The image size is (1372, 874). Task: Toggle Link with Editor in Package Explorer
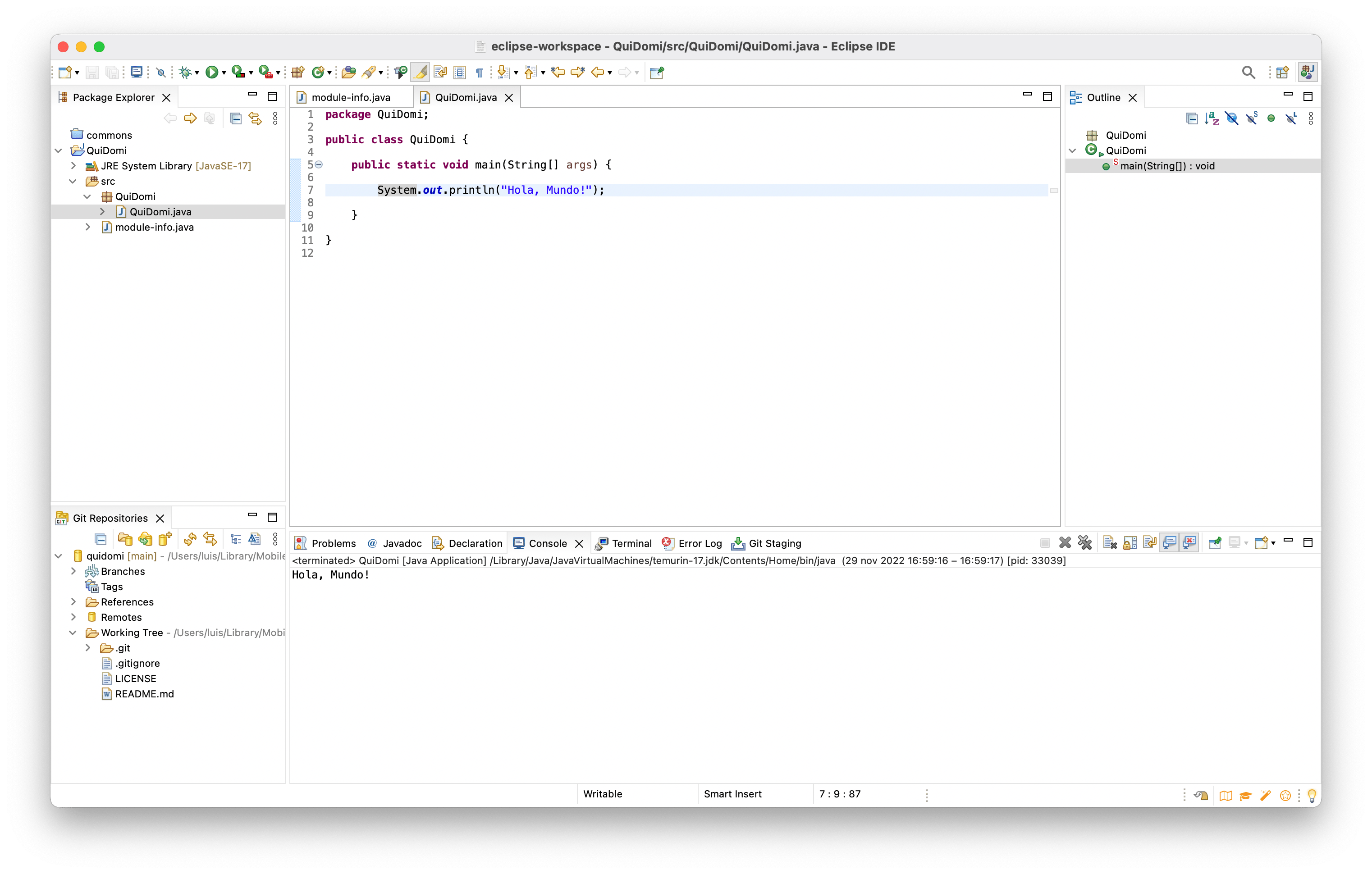(255, 118)
